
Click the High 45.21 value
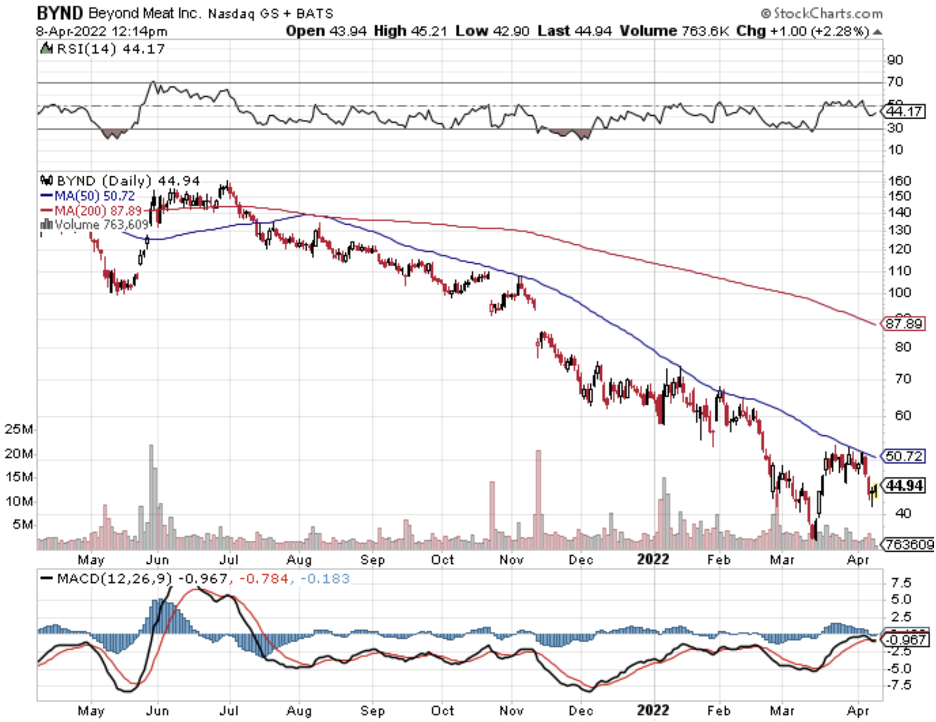410,31
